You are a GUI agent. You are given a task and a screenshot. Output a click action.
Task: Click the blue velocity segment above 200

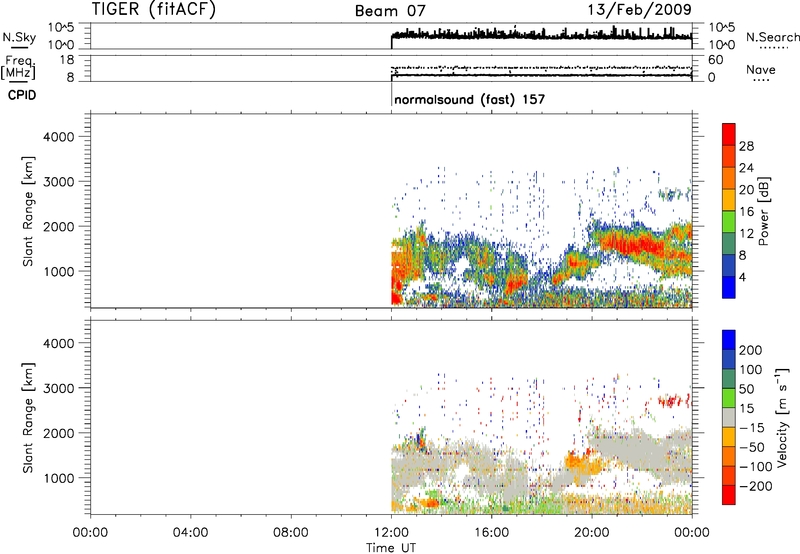[729, 340]
